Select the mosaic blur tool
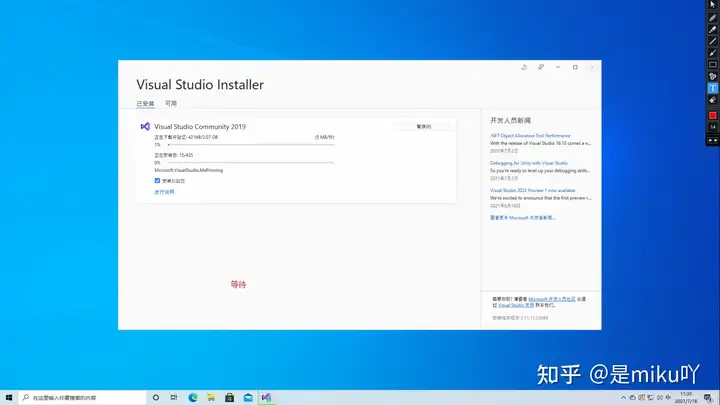 712,76
